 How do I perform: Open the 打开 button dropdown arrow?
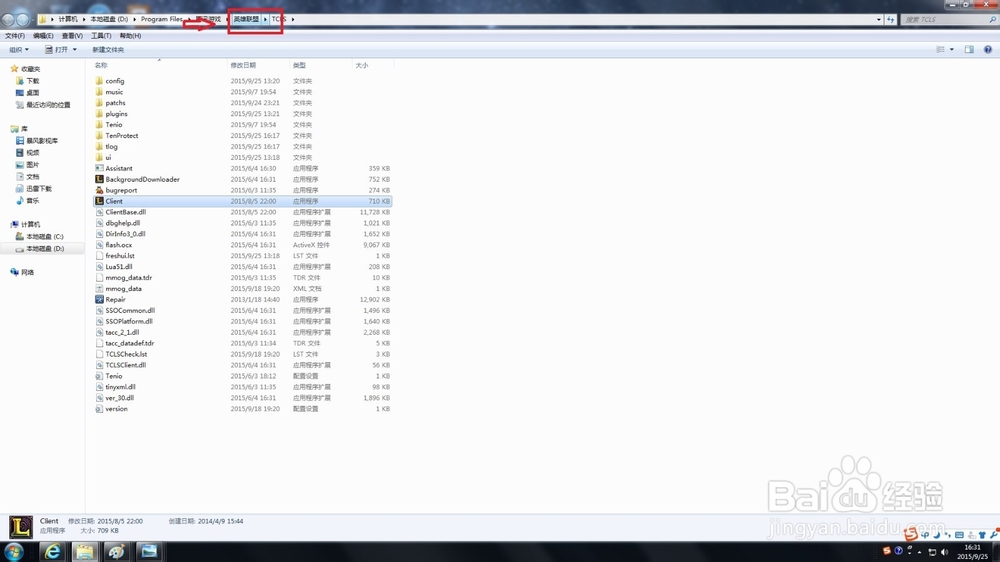tap(75, 49)
